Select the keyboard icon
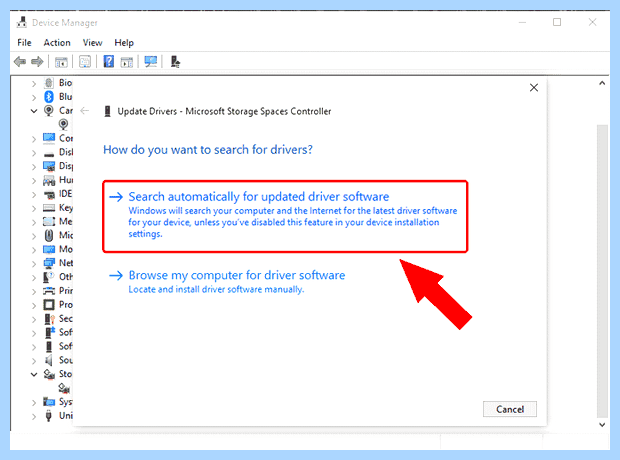Viewport: 620px width, 460px height. (x=49, y=208)
